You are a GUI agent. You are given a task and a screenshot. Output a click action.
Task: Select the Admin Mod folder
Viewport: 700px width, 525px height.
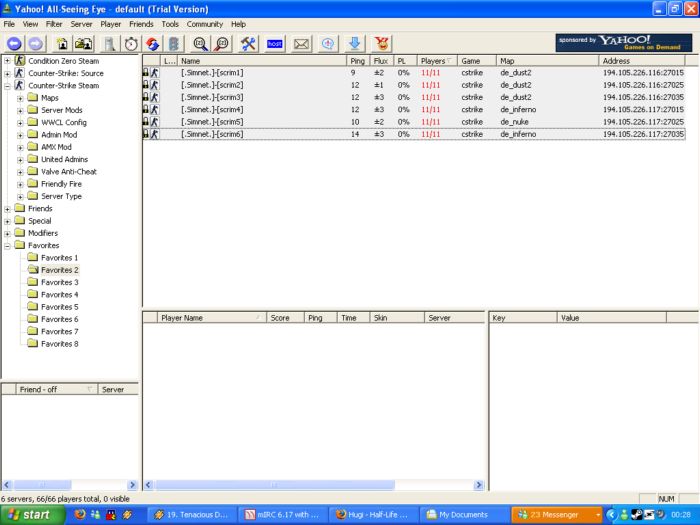coord(59,134)
